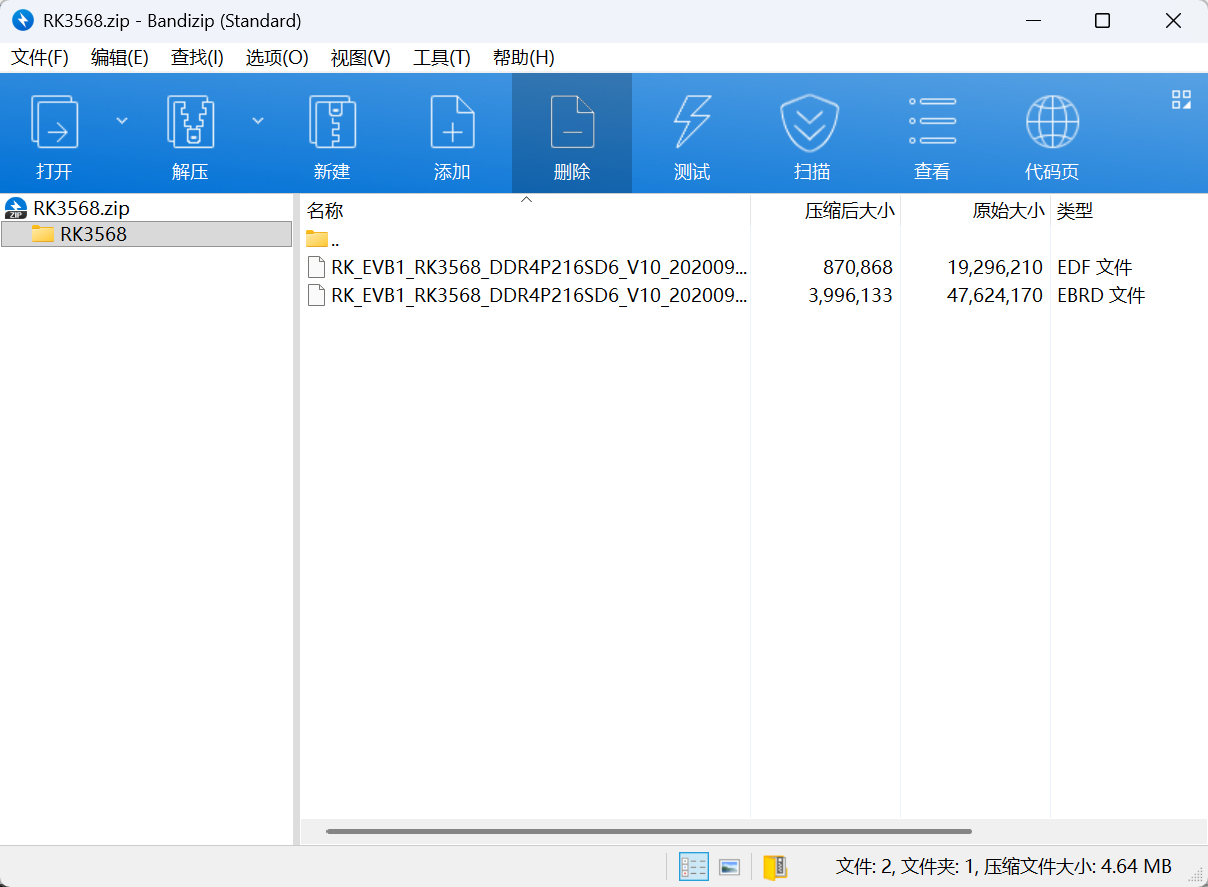This screenshot has height=887, width=1208.
Task: Sort by 类型 column header
Action: (1075, 211)
